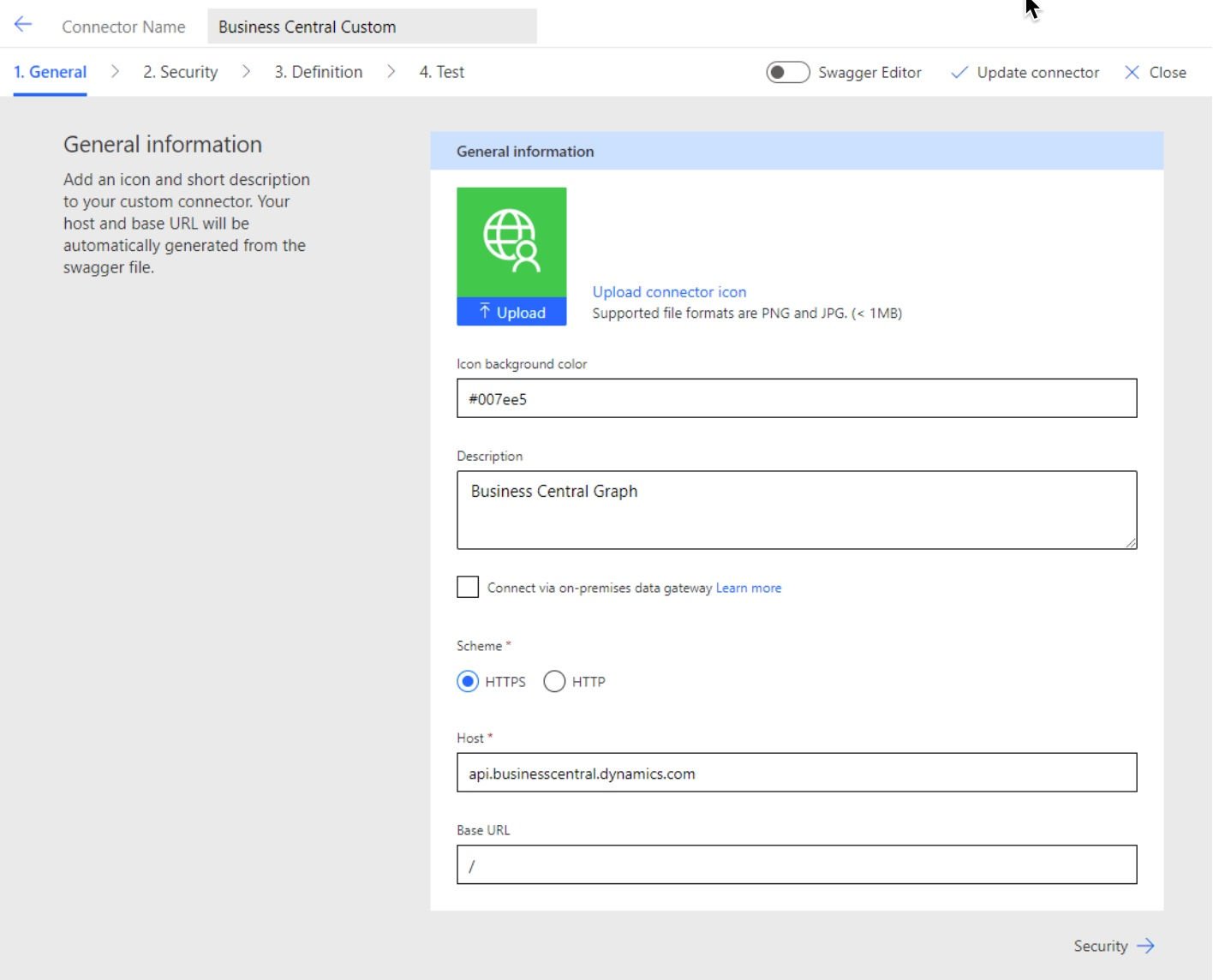Open the 3. Definition tab
This screenshot has width=1213, height=980.
318,72
